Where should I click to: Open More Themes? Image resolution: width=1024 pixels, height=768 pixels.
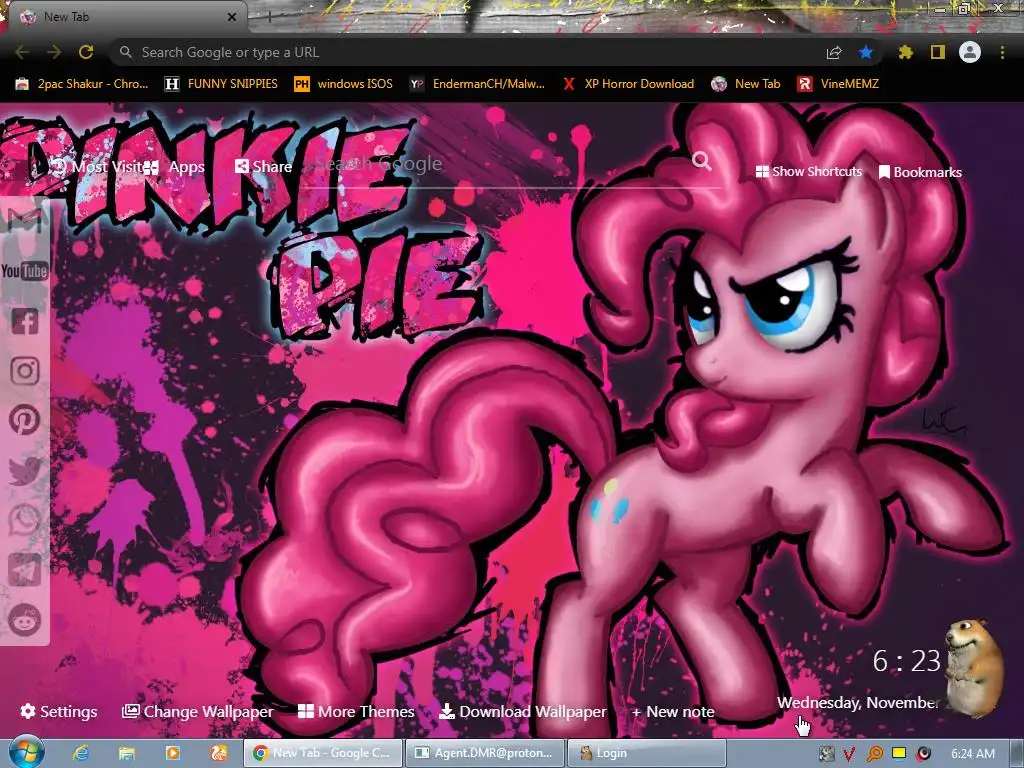click(357, 711)
